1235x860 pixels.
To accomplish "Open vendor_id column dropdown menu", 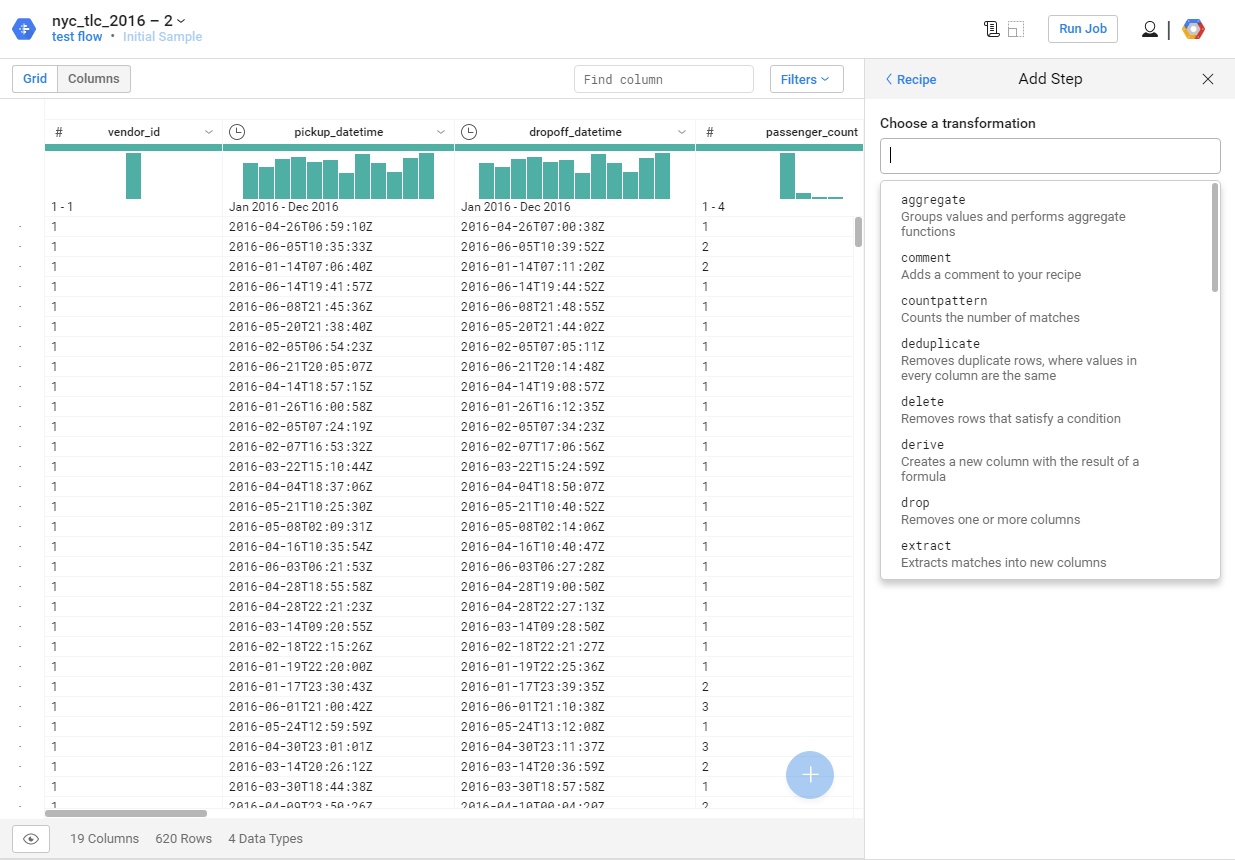I will [209, 132].
